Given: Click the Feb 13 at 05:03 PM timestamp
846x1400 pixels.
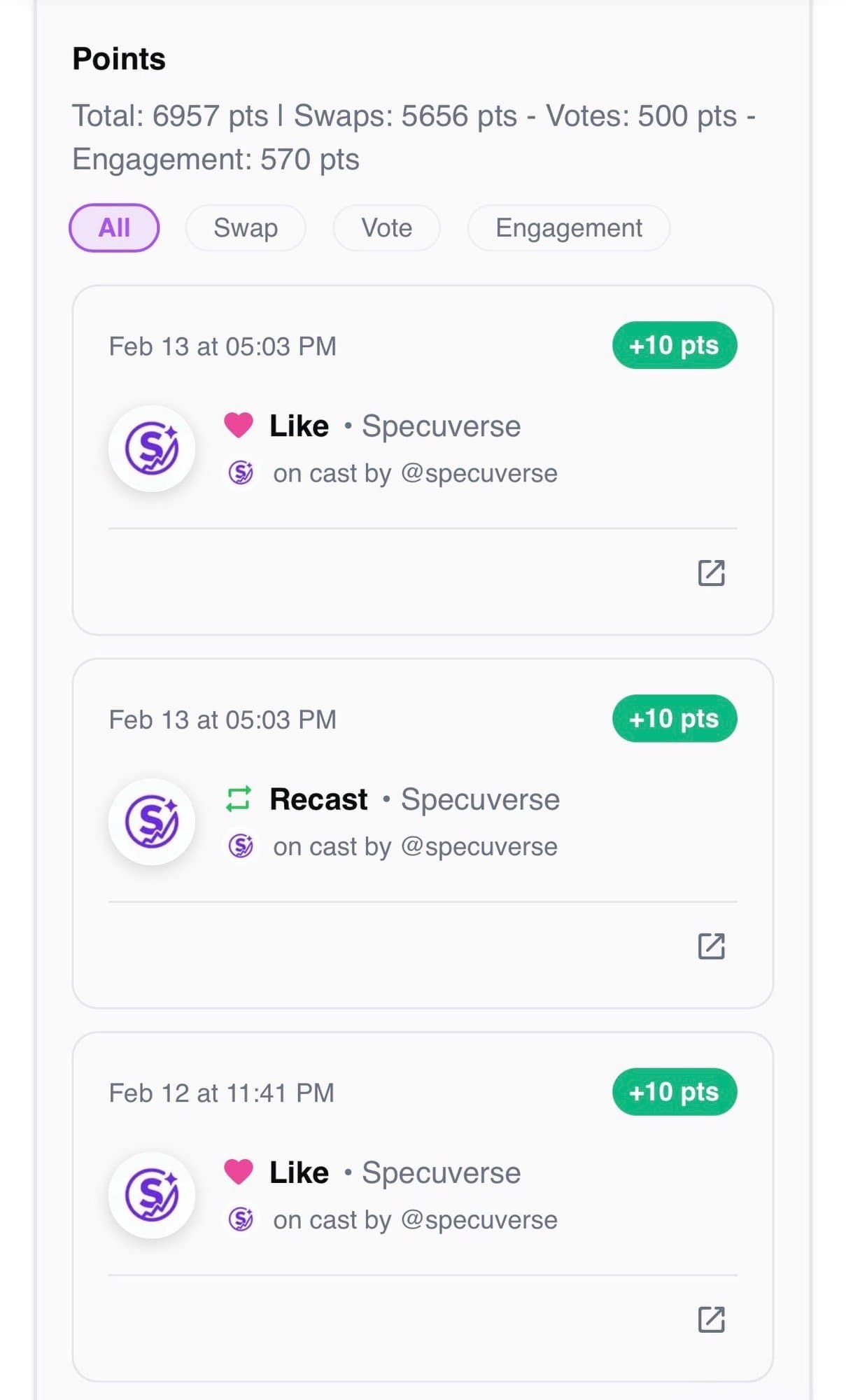Looking at the screenshot, I should pyautogui.click(x=222, y=346).
